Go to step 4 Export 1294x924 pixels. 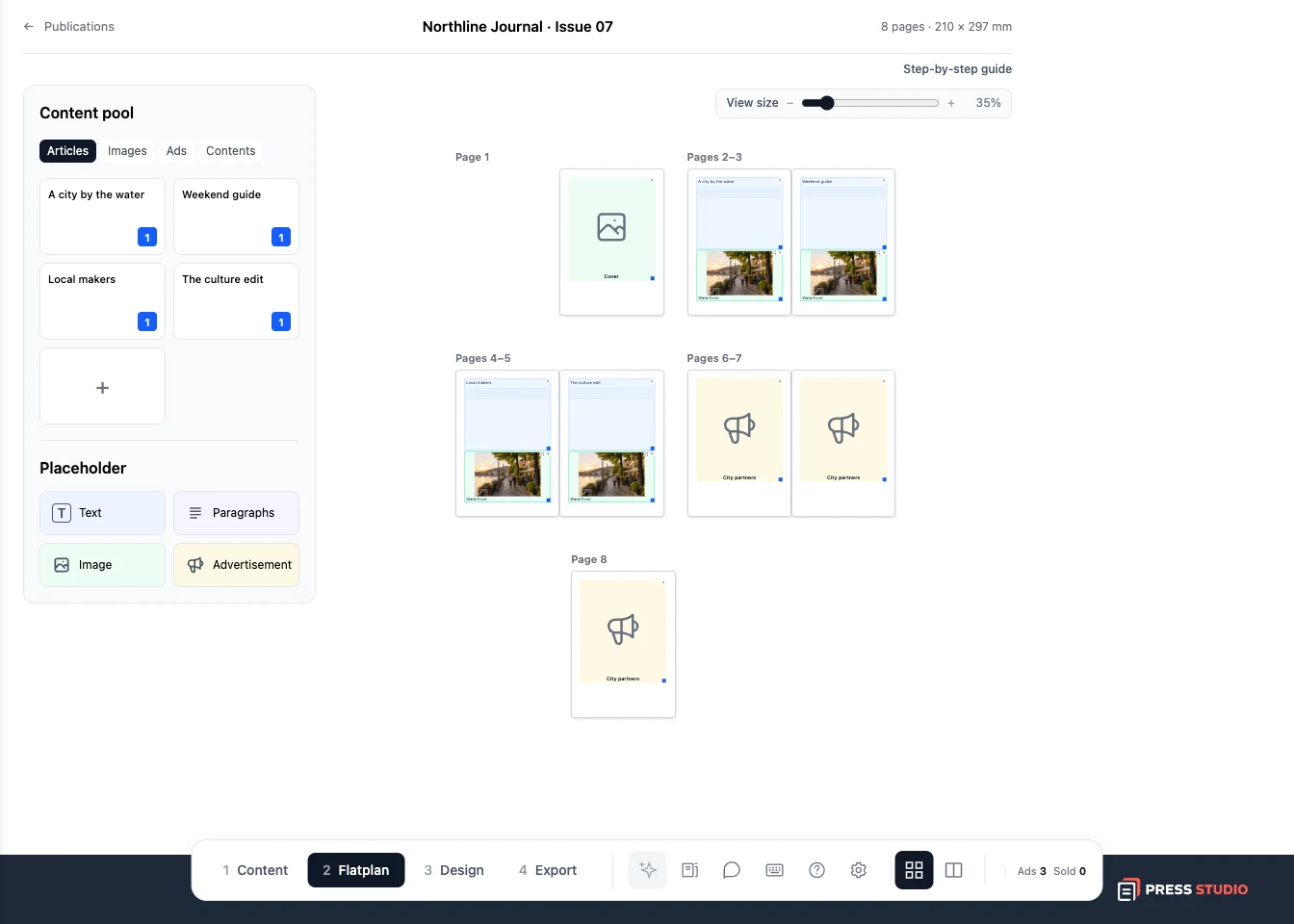click(548, 870)
